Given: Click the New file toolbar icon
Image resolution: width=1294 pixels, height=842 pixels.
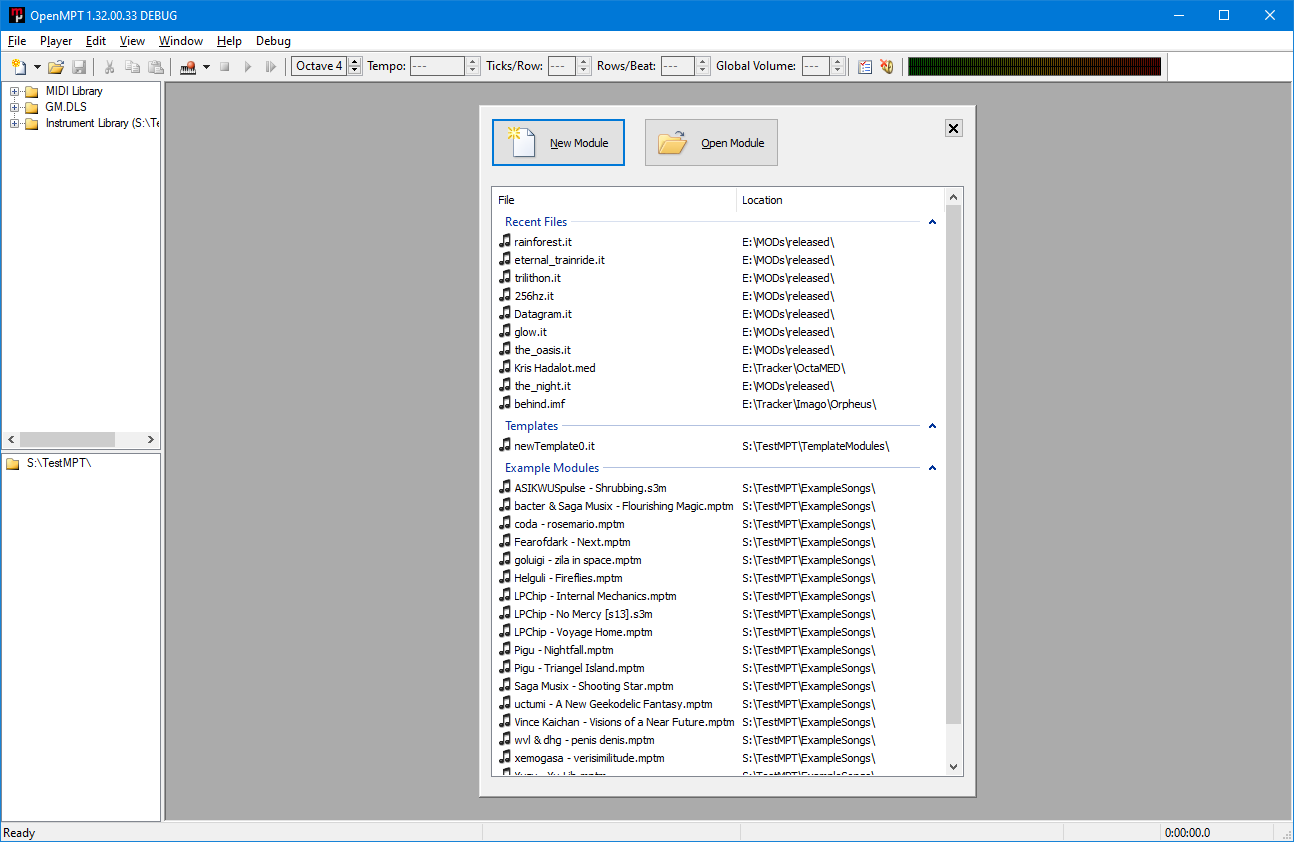Looking at the screenshot, I should click(x=19, y=67).
